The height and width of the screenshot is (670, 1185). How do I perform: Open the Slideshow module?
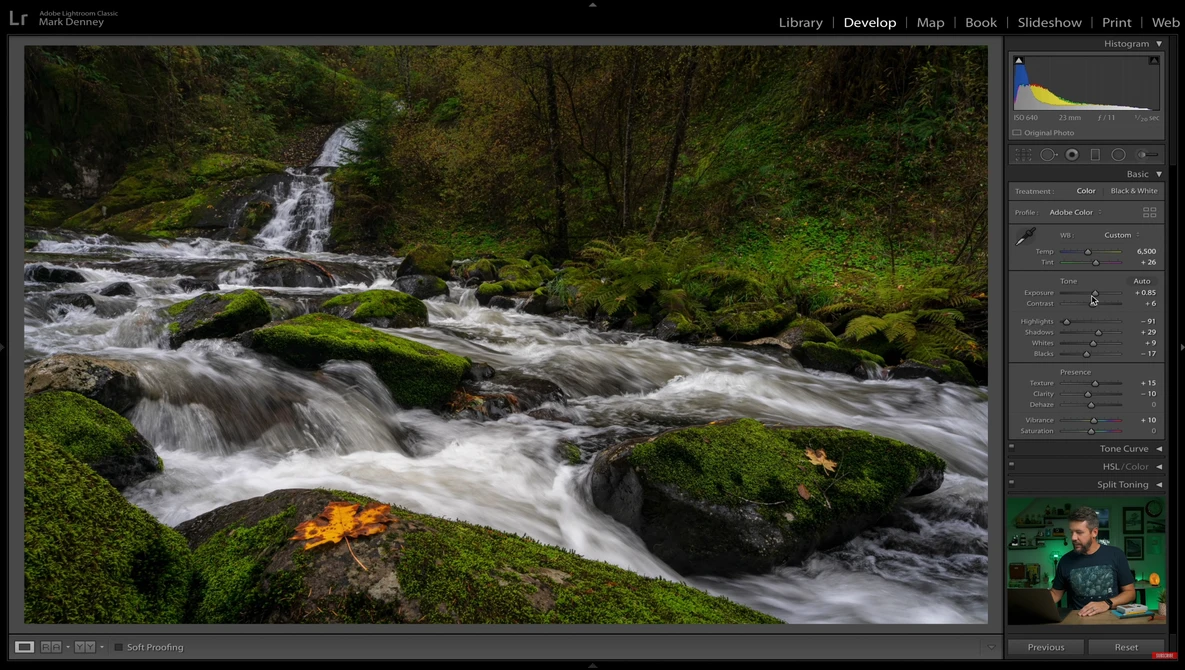click(x=1050, y=23)
